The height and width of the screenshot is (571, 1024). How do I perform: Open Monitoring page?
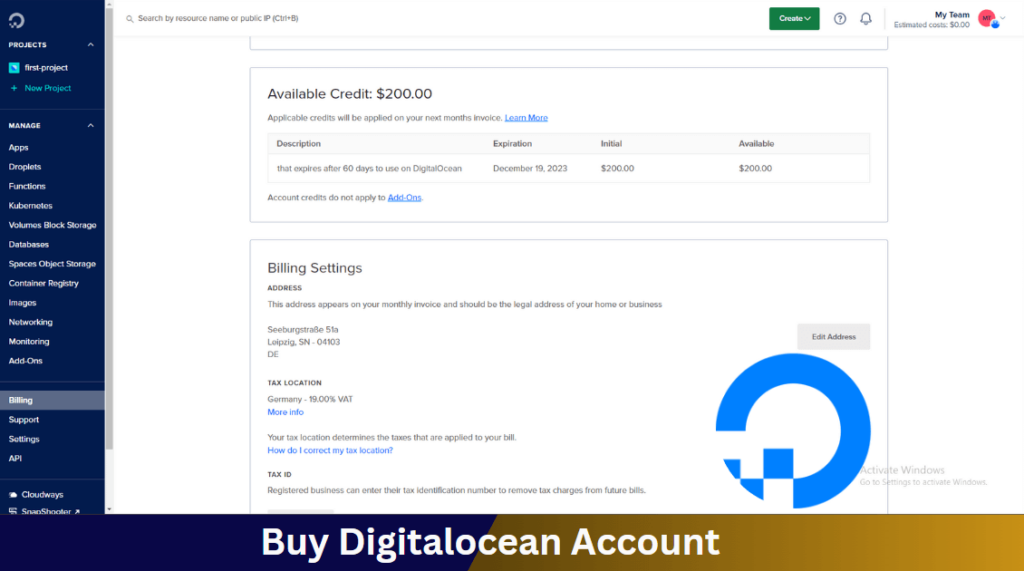(x=29, y=342)
